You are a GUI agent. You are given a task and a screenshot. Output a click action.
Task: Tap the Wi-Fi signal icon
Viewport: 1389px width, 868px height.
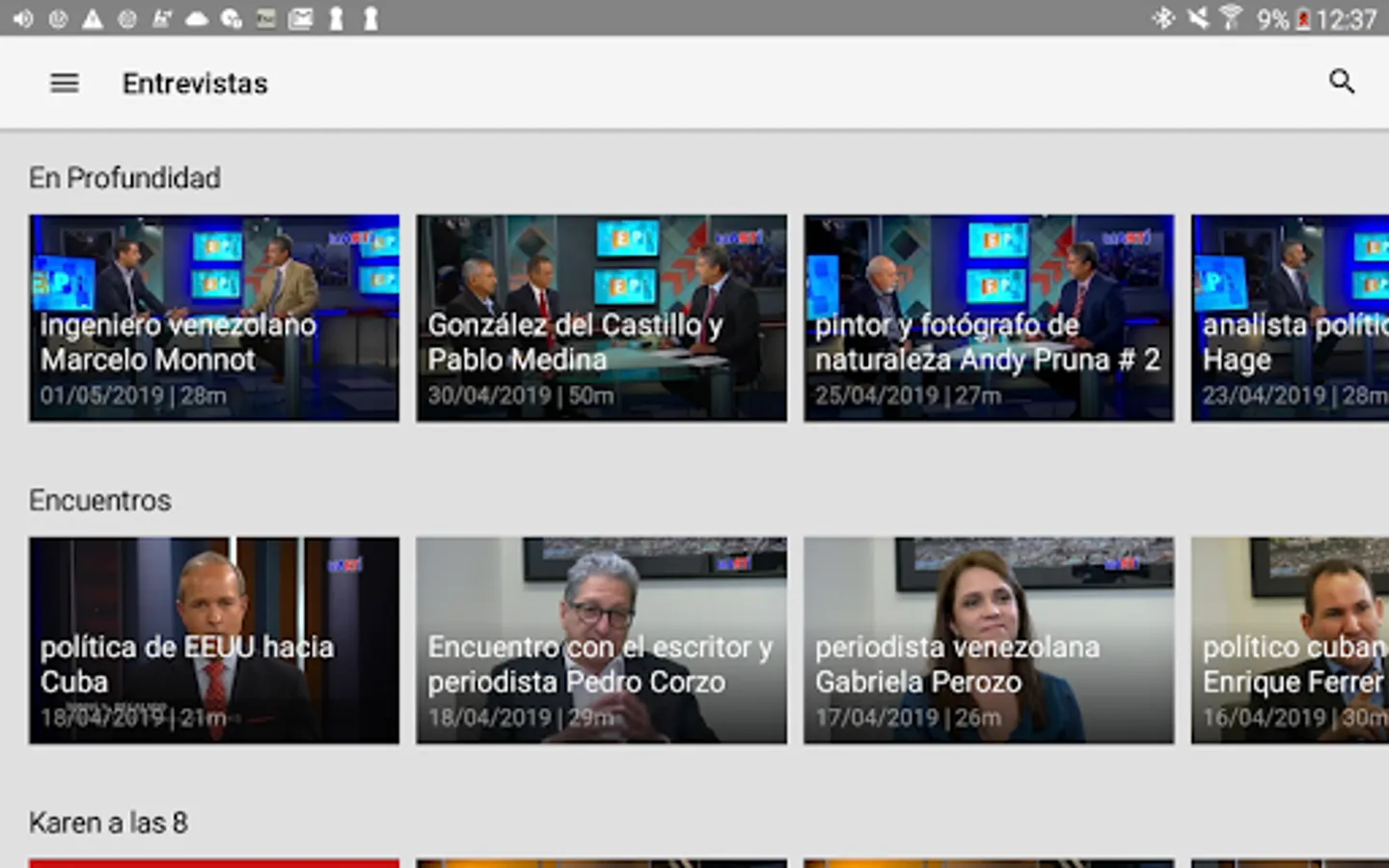coord(1231,18)
